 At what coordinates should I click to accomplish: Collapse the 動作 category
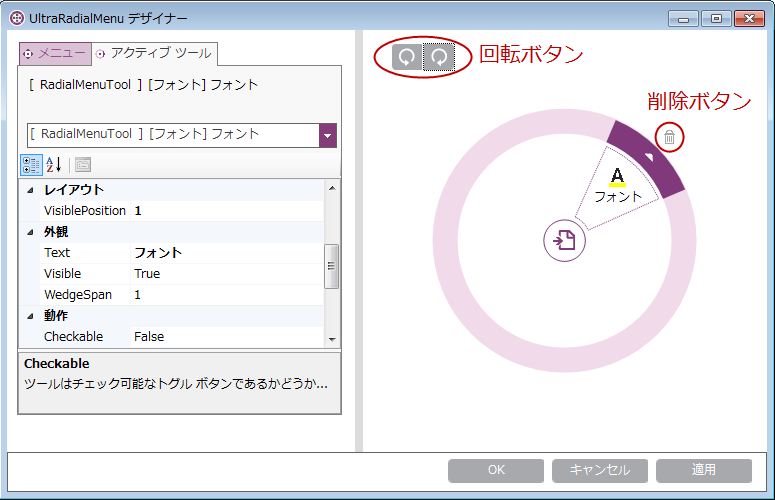[x=31, y=316]
